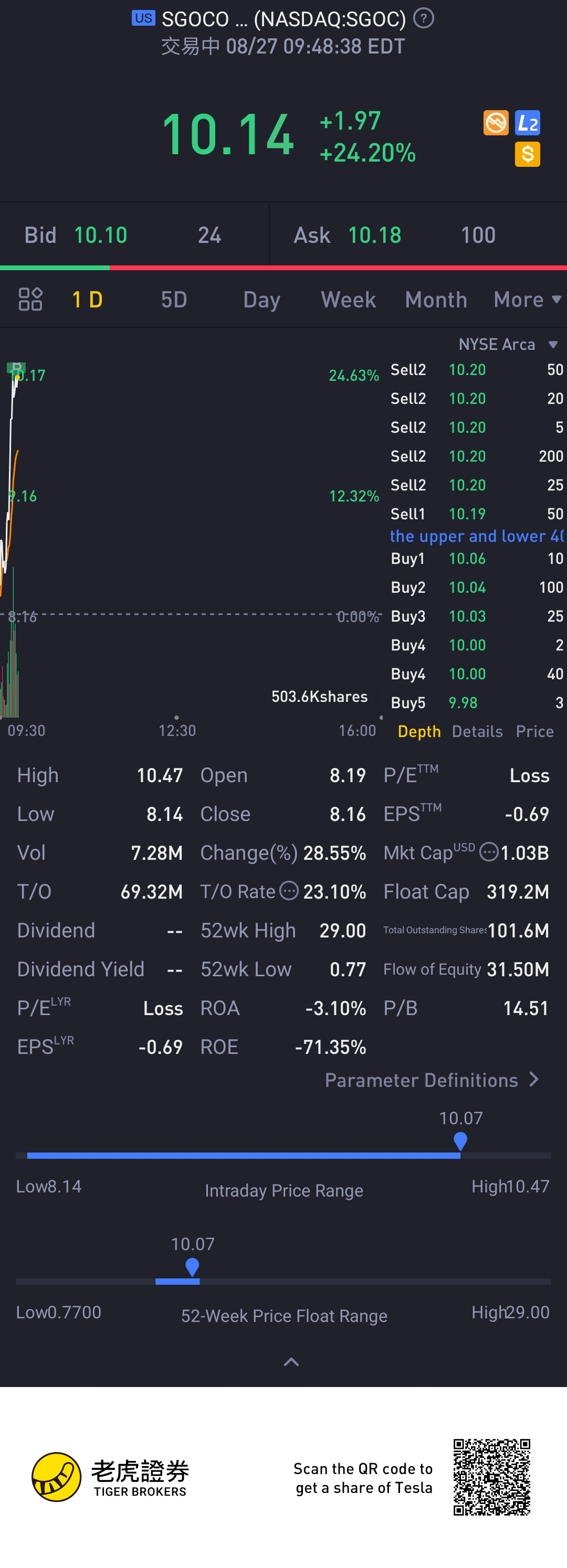The image size is (567, 1568).
Task: Click the blue upper and lower text
Action: [476, 536]
